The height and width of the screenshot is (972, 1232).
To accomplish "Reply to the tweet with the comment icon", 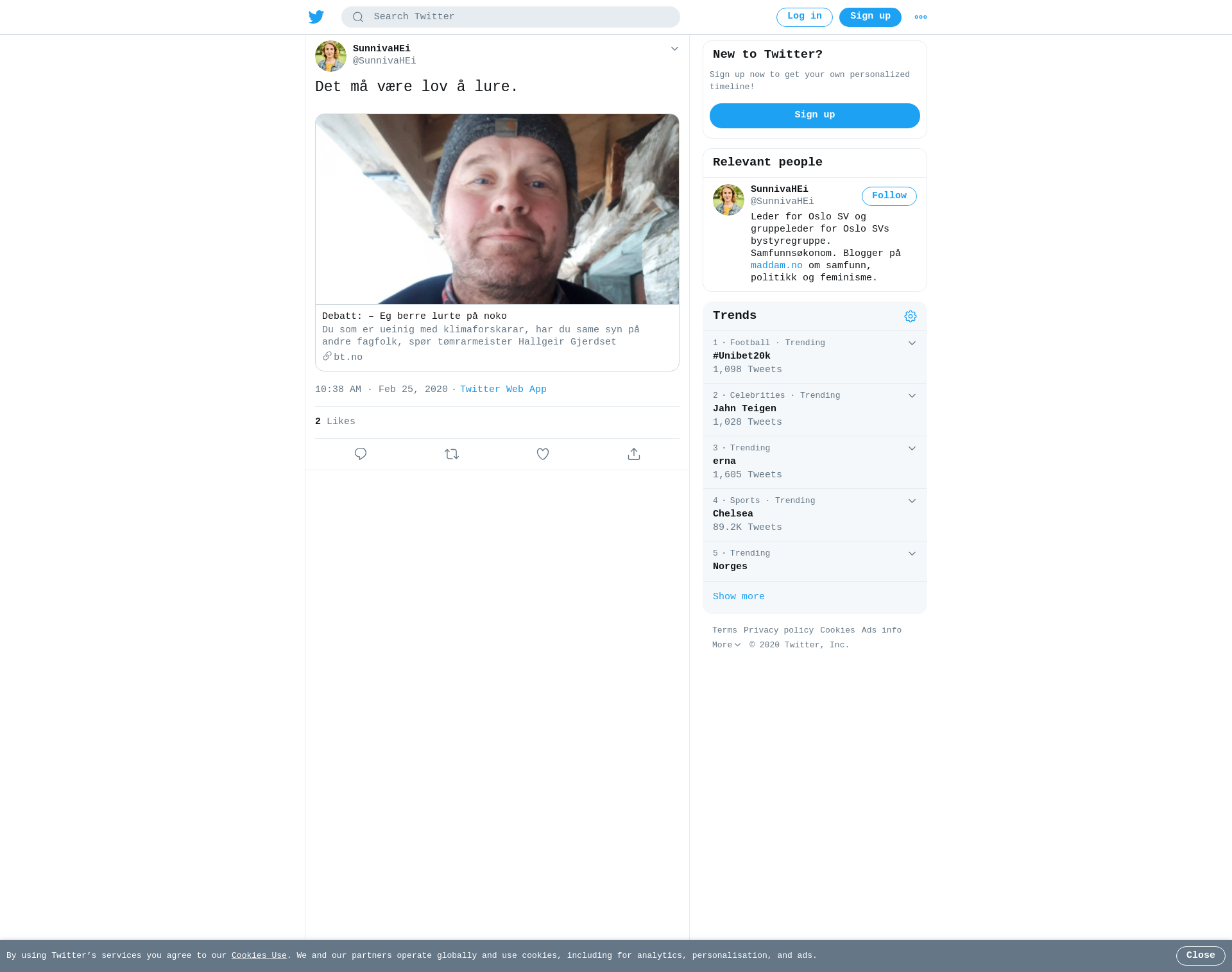I will pos(361,454).
